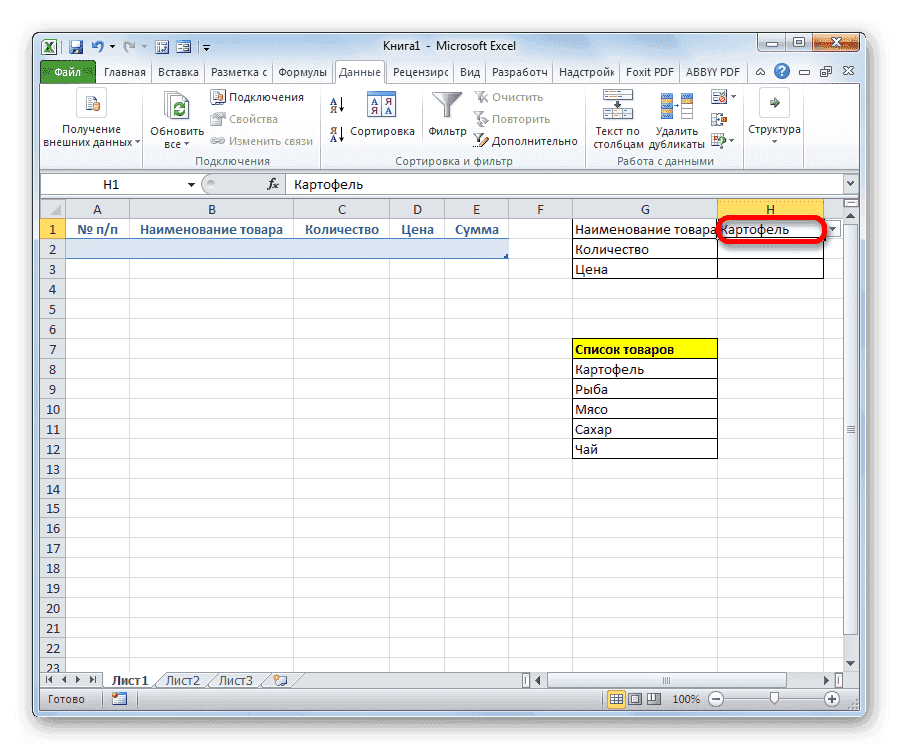The height and width of the screenshot is (750, 899).
Task: Open the Файл menu
Action: click(68, 72)
